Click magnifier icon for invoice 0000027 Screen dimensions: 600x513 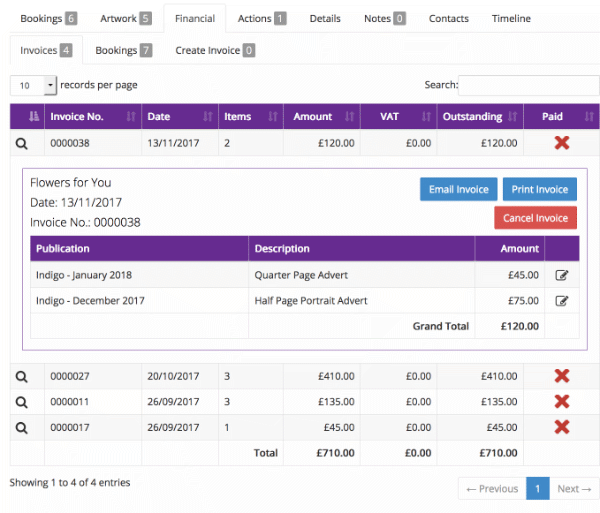point(21,376)
